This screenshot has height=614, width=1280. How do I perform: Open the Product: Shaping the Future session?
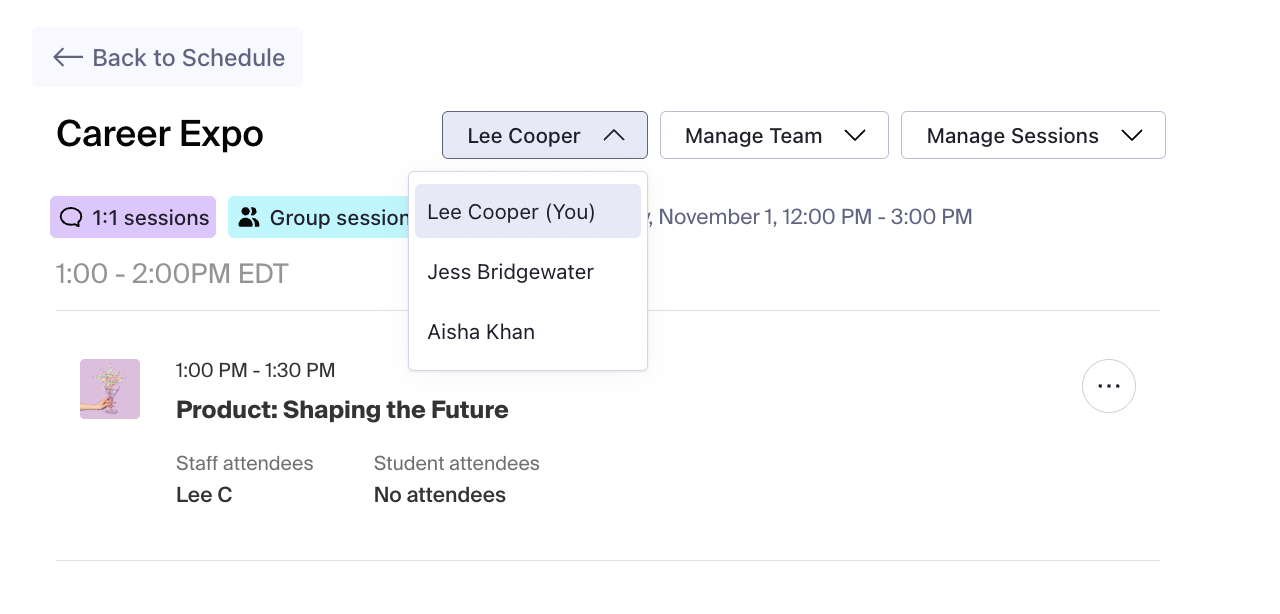[342, 410]
